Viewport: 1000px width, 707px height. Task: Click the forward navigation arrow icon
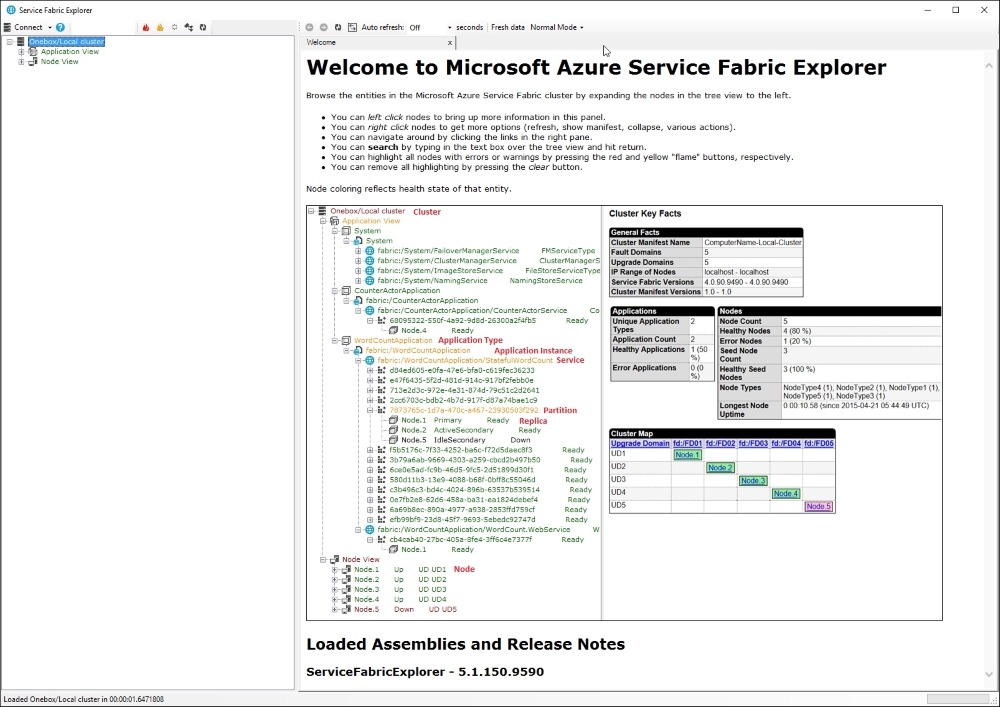[x=323, y=27]
